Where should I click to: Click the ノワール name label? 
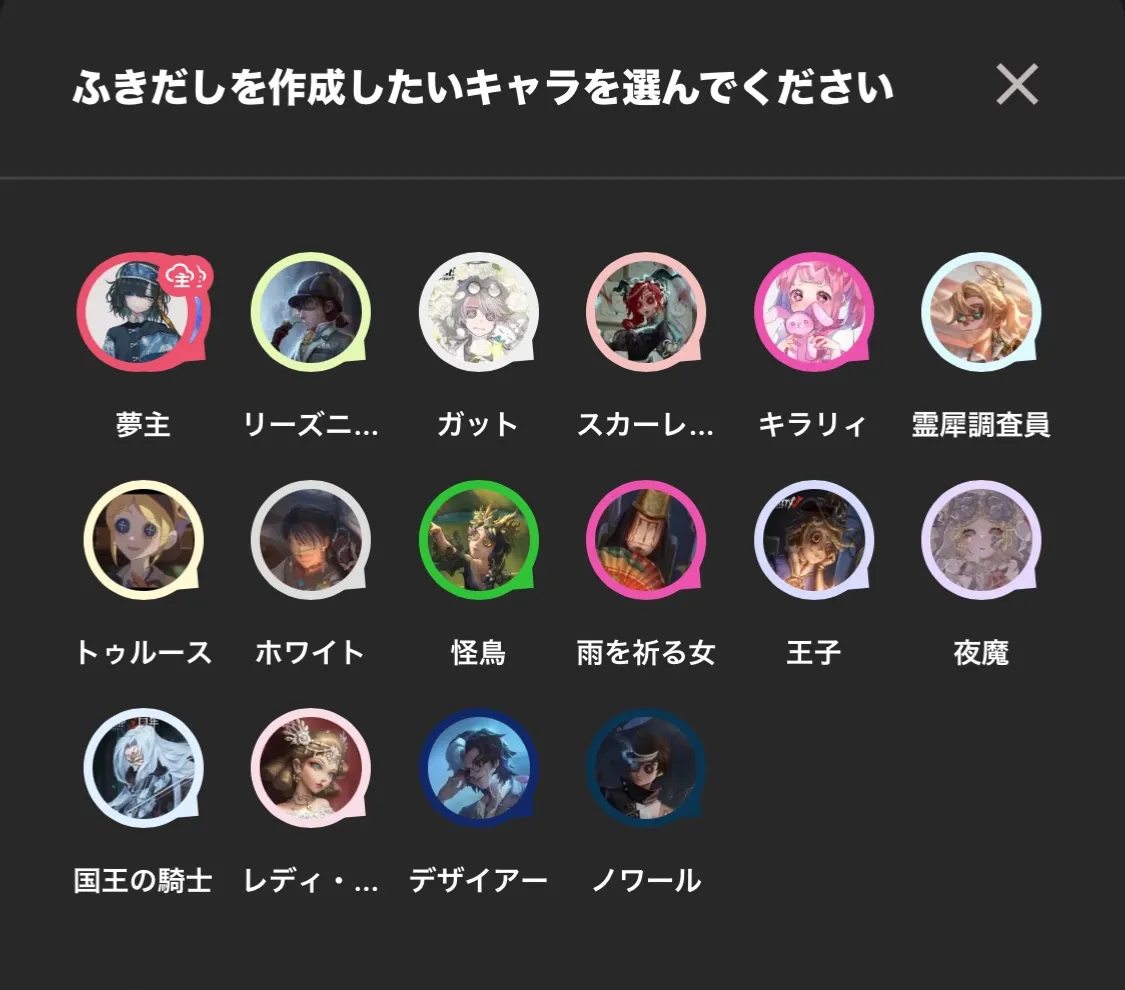[646, 881]
